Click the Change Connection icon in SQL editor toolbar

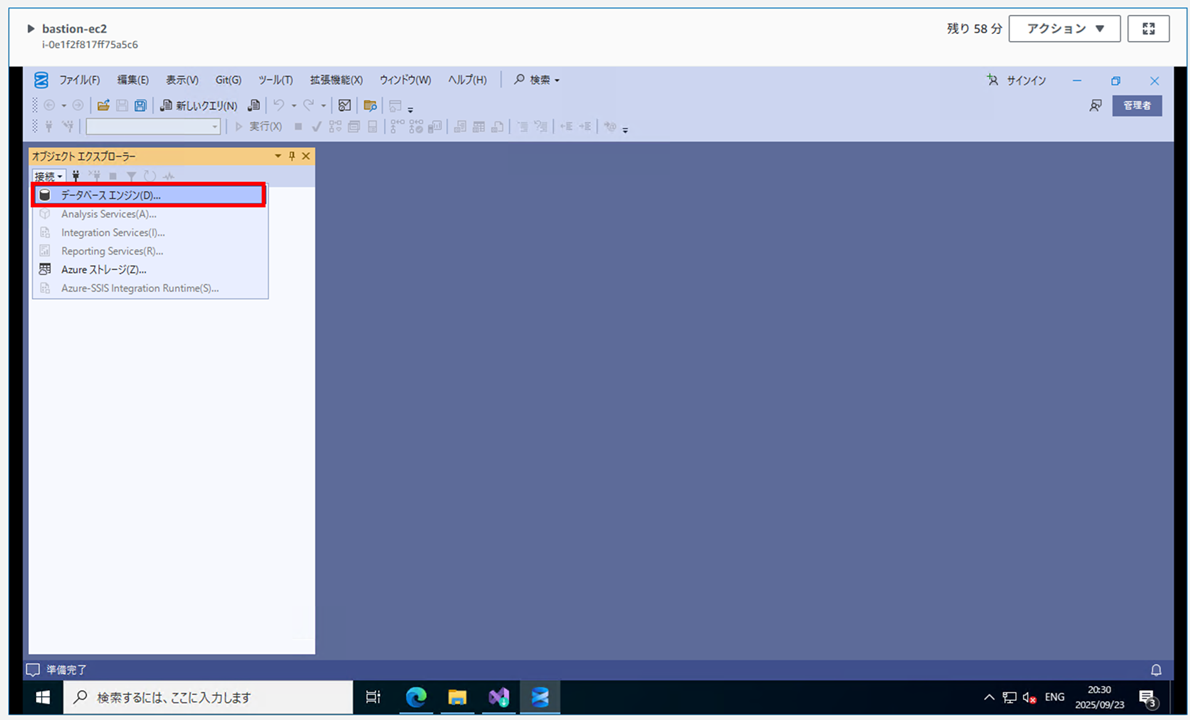coord(68,127)
